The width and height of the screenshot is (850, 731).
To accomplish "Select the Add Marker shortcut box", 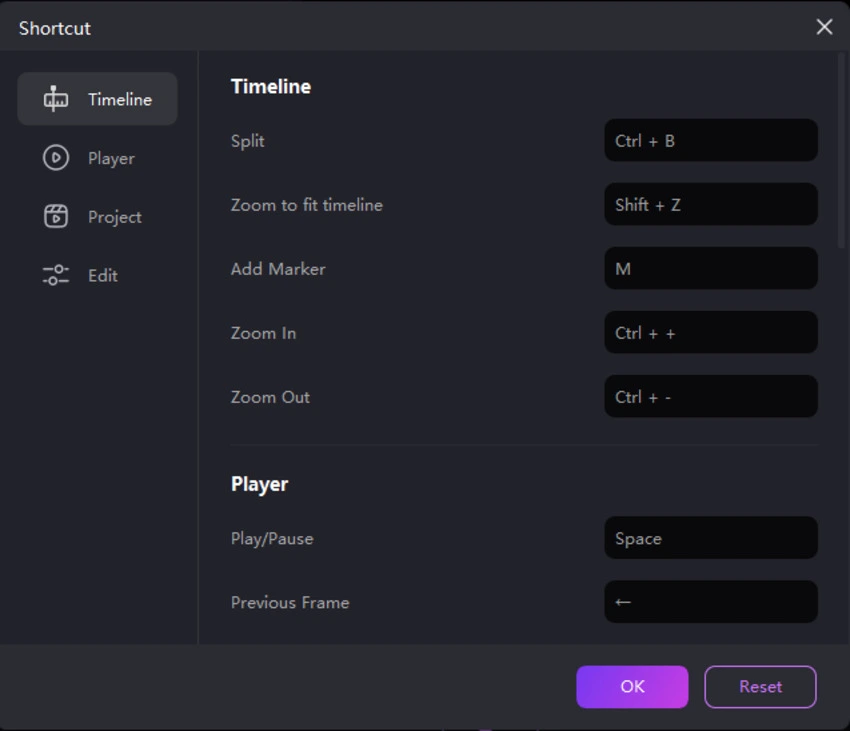I will click(x=710, y=268).
